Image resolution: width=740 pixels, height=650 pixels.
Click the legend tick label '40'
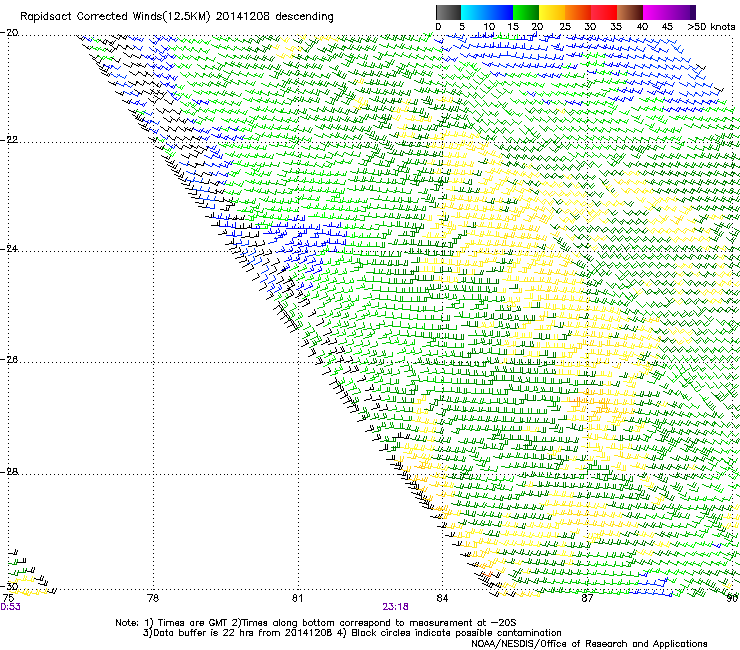(642, 27)
